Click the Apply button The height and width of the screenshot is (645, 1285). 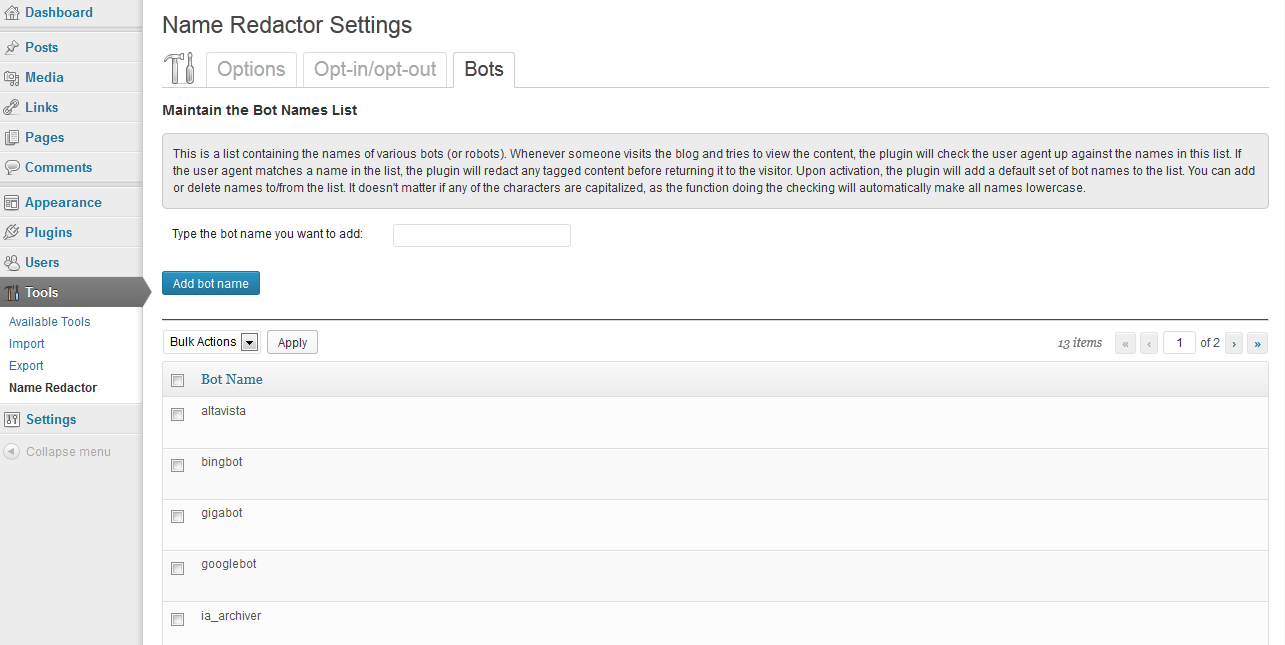tap(292, 342)
